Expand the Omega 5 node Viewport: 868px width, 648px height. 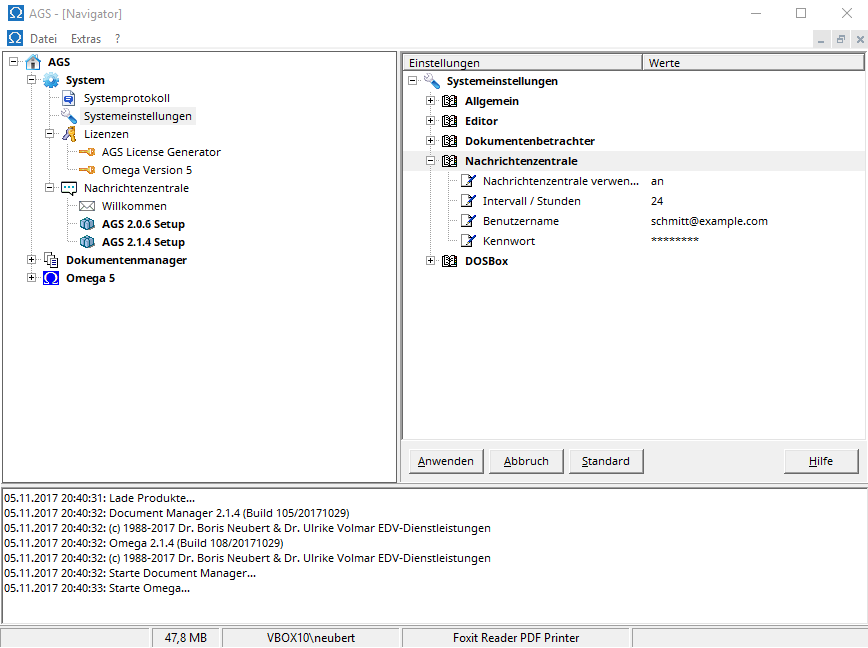tap(32, 278)
